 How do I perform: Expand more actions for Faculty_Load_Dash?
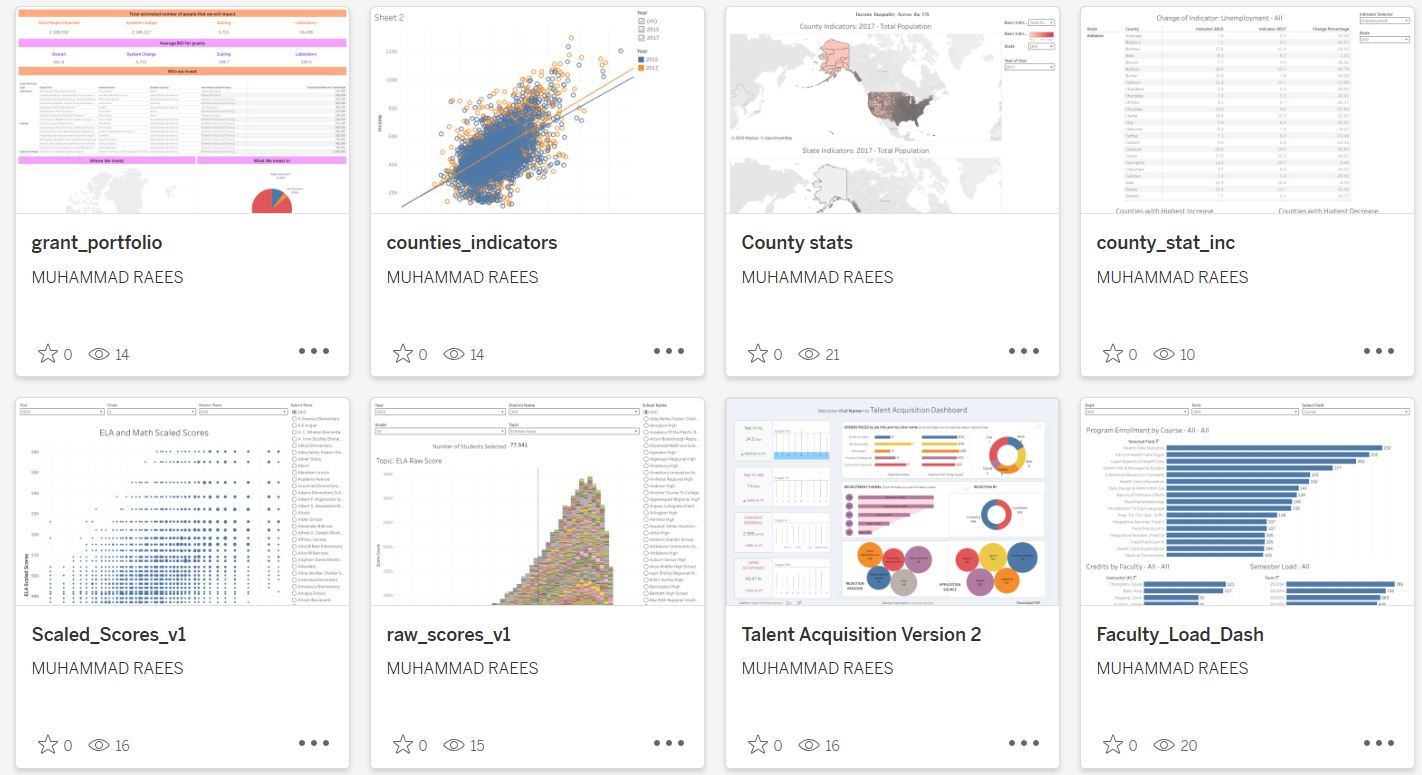(1379, 743)
